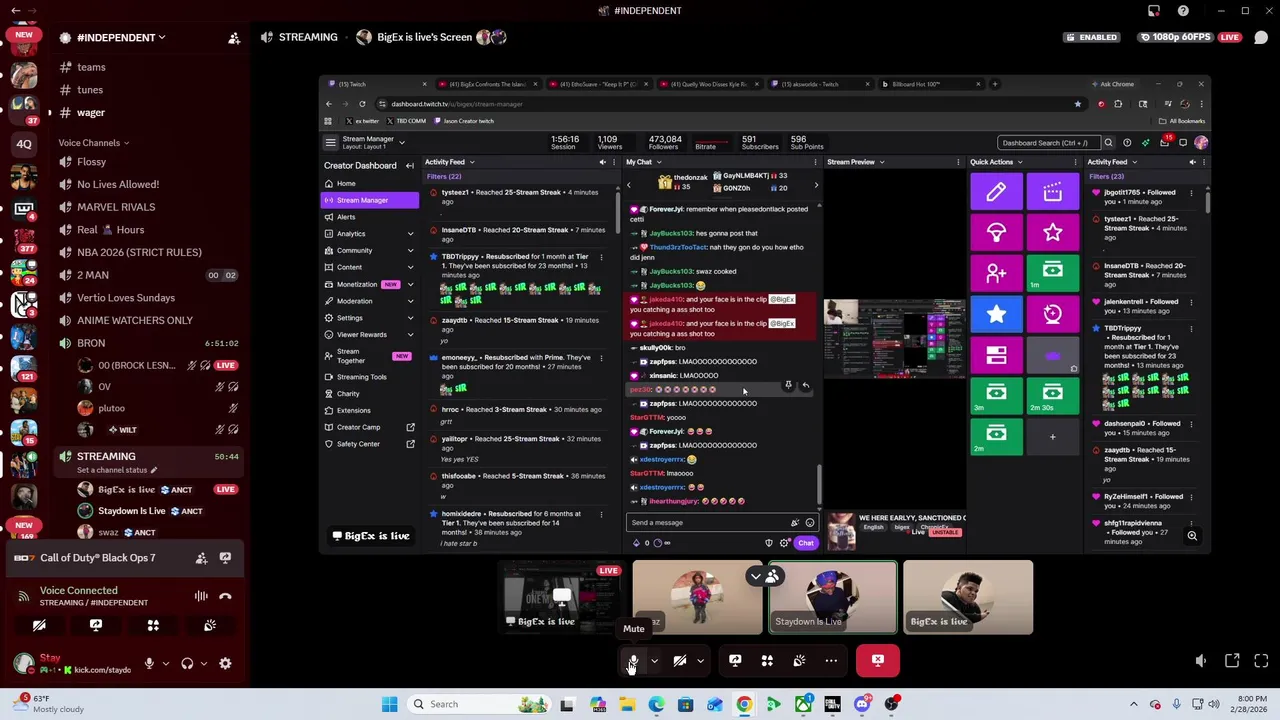Invite friends to Call of Duty activity
Image resolution: width=1280 pixels, height=720 pixels.
(201, 558)
